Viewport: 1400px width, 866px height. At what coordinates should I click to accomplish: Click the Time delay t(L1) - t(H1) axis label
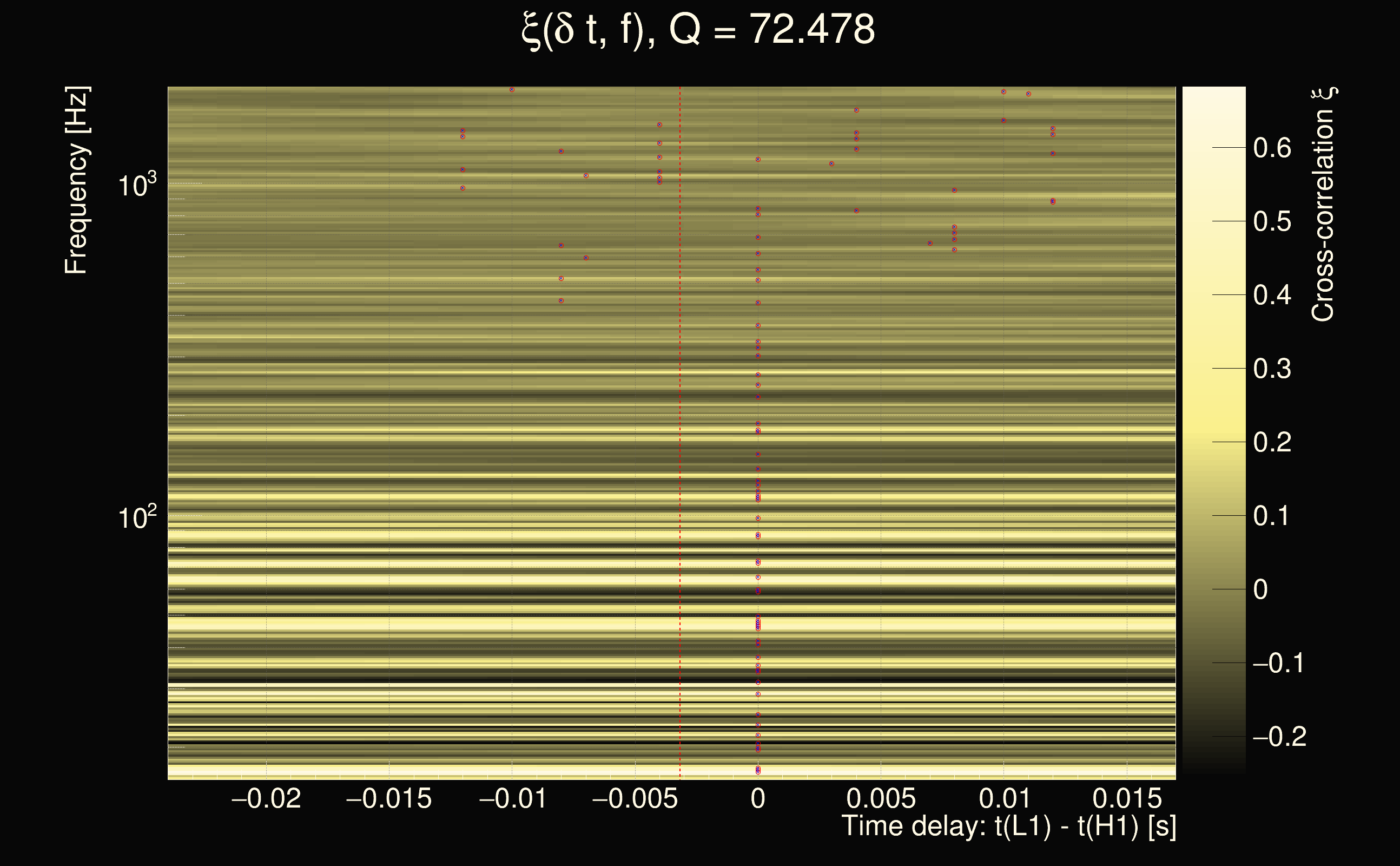click(1008, 826)
